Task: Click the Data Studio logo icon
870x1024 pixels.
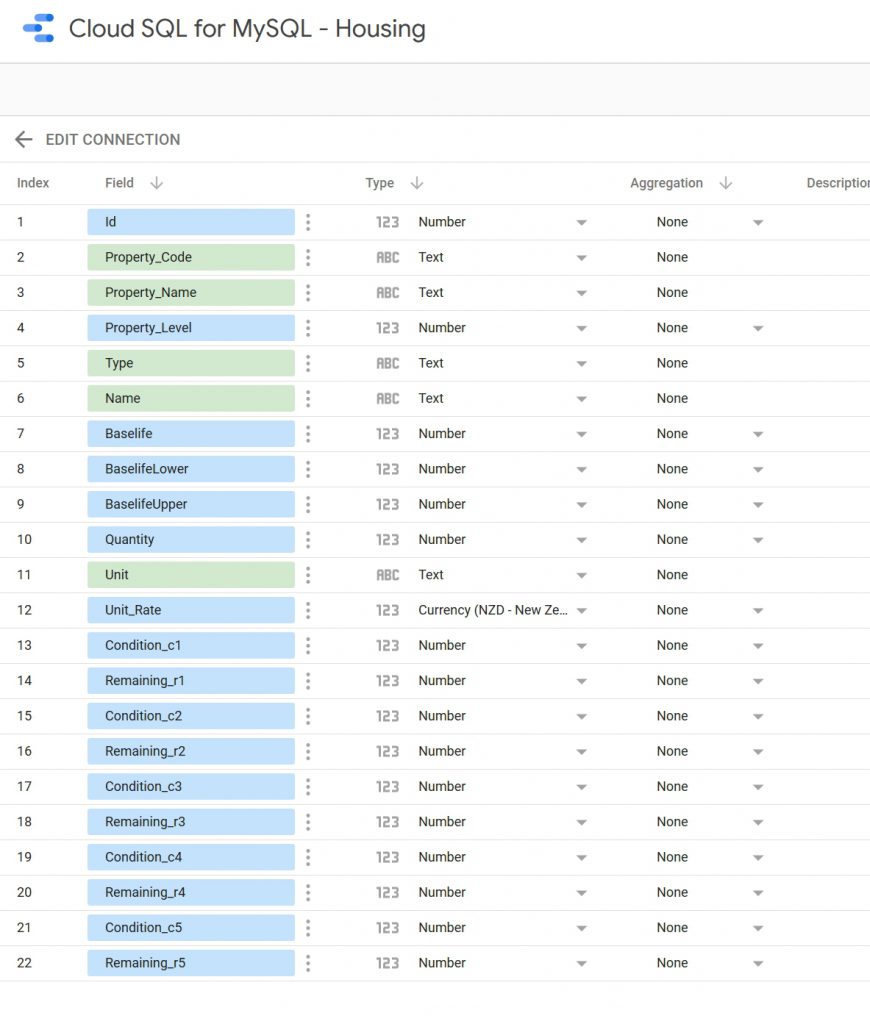Action: pyautogui.click(x=38, y=29)
